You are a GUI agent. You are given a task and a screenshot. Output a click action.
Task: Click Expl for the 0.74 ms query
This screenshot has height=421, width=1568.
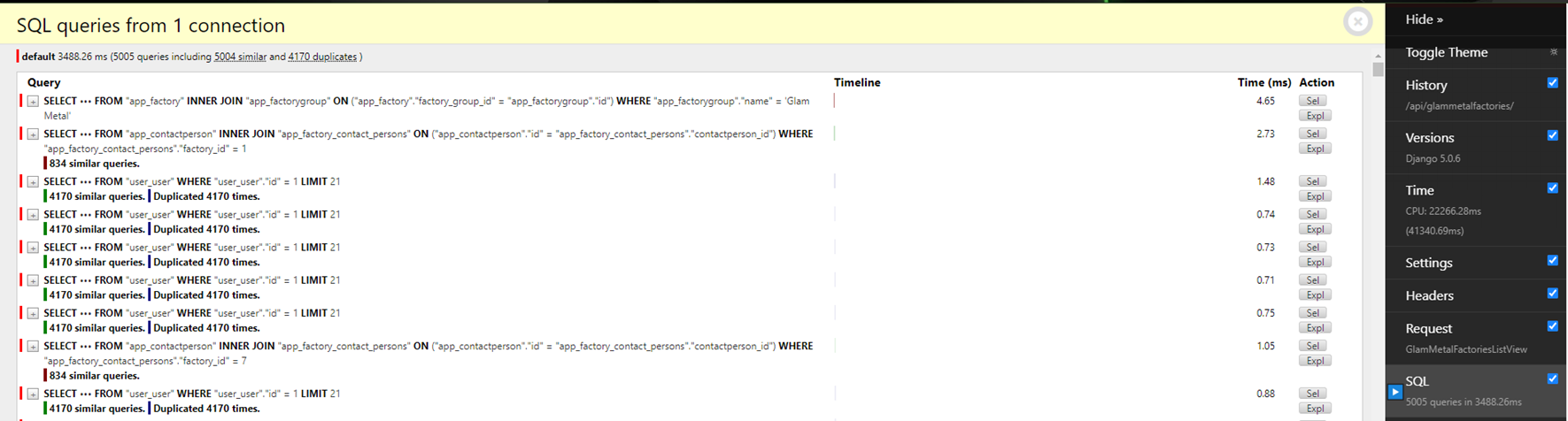tap(1315, 229)
